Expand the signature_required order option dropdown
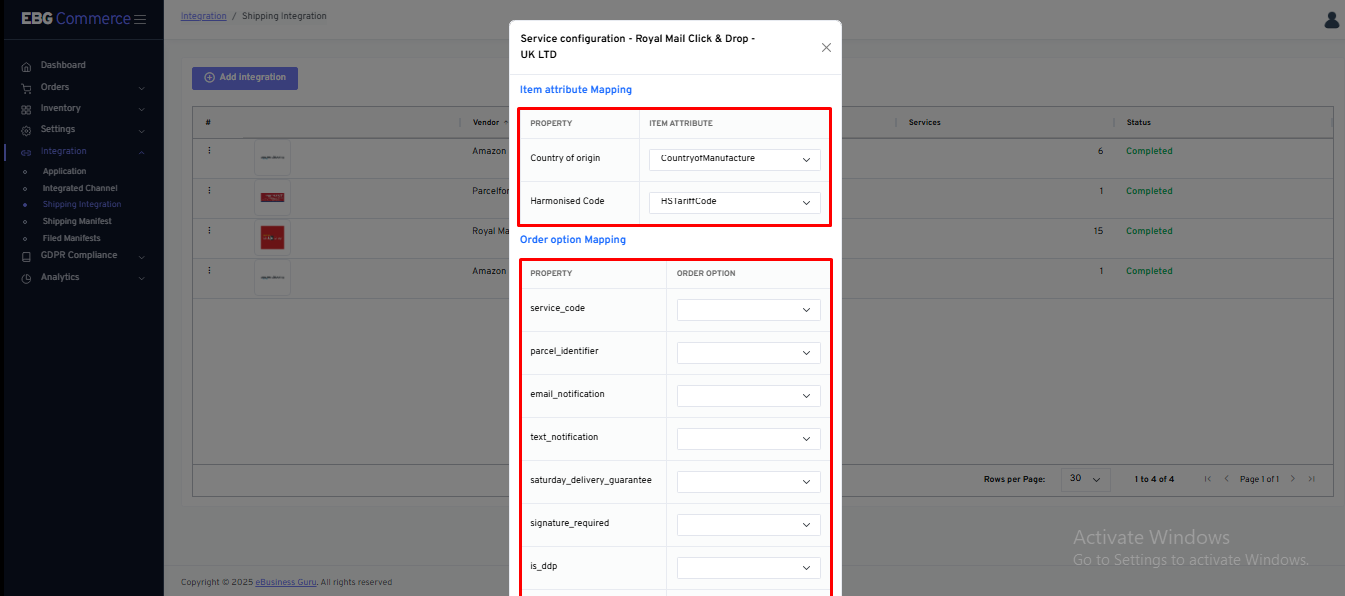Viewport: 1345px width, 596px height. (748, 525)
